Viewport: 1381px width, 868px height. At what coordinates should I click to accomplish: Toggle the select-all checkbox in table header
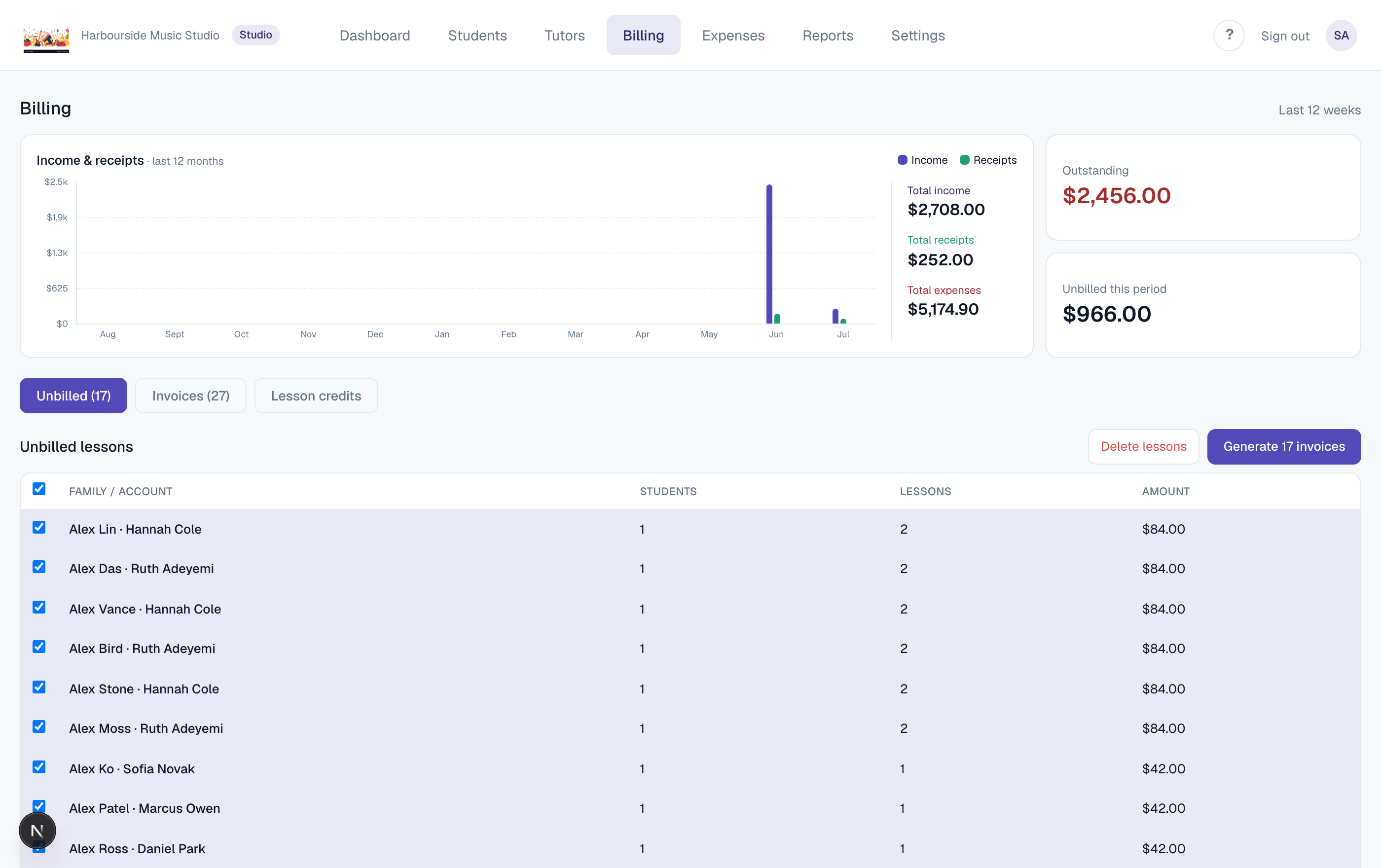(x=39, y=488)
